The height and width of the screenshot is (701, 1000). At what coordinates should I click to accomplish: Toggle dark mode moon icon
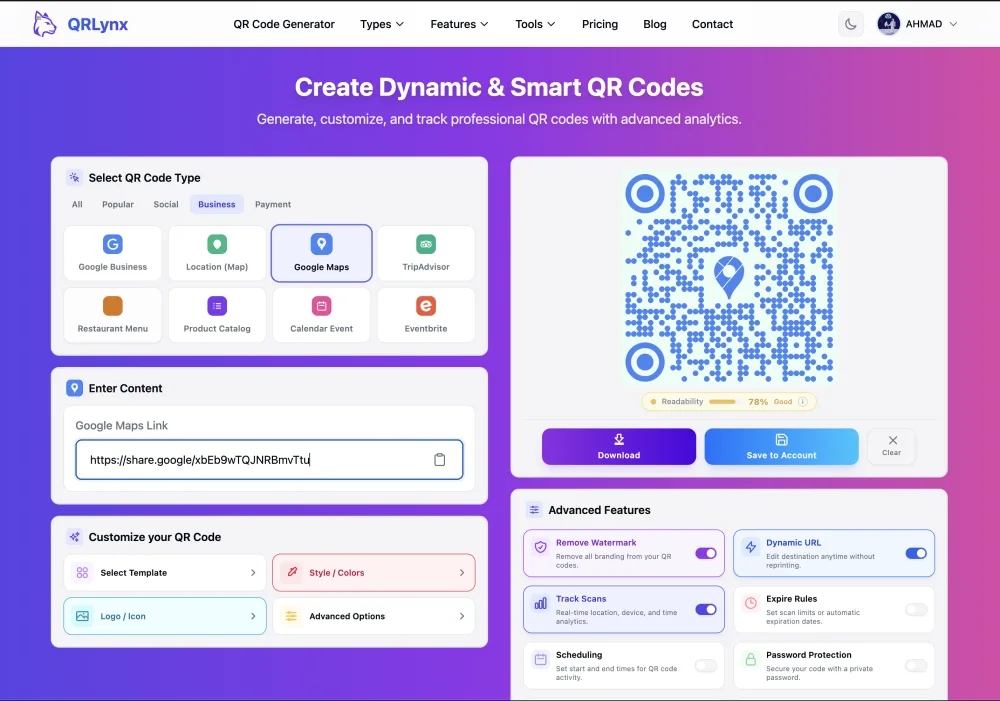(x=851, y=24)
